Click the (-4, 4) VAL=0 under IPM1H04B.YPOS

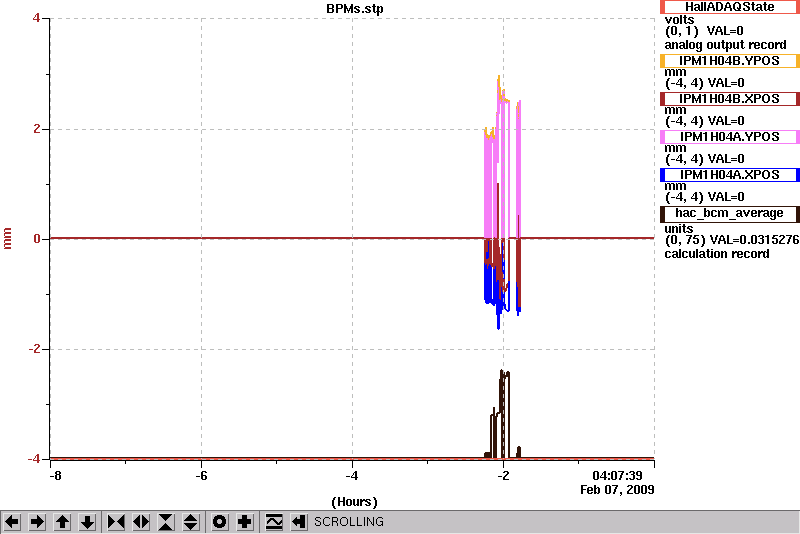coord(705,83)
